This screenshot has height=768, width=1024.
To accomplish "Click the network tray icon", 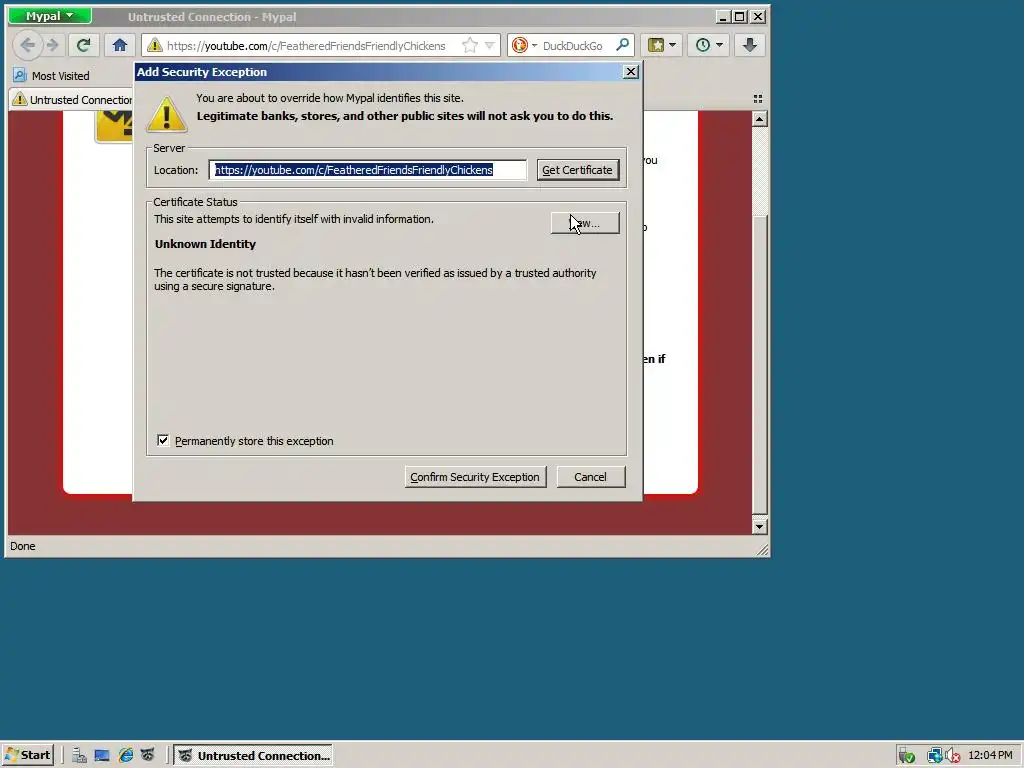I will pos(935,756).
